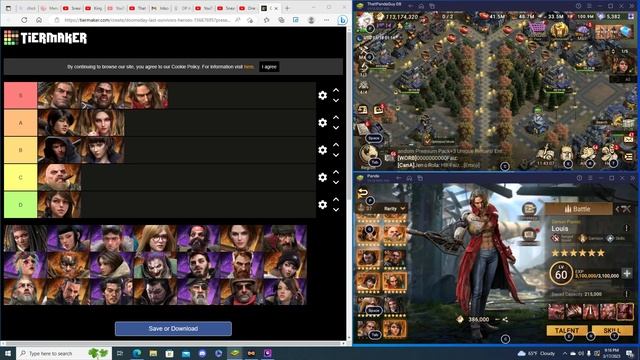Open settings gear for D tier row
The image size is (640, 360).
322,204
